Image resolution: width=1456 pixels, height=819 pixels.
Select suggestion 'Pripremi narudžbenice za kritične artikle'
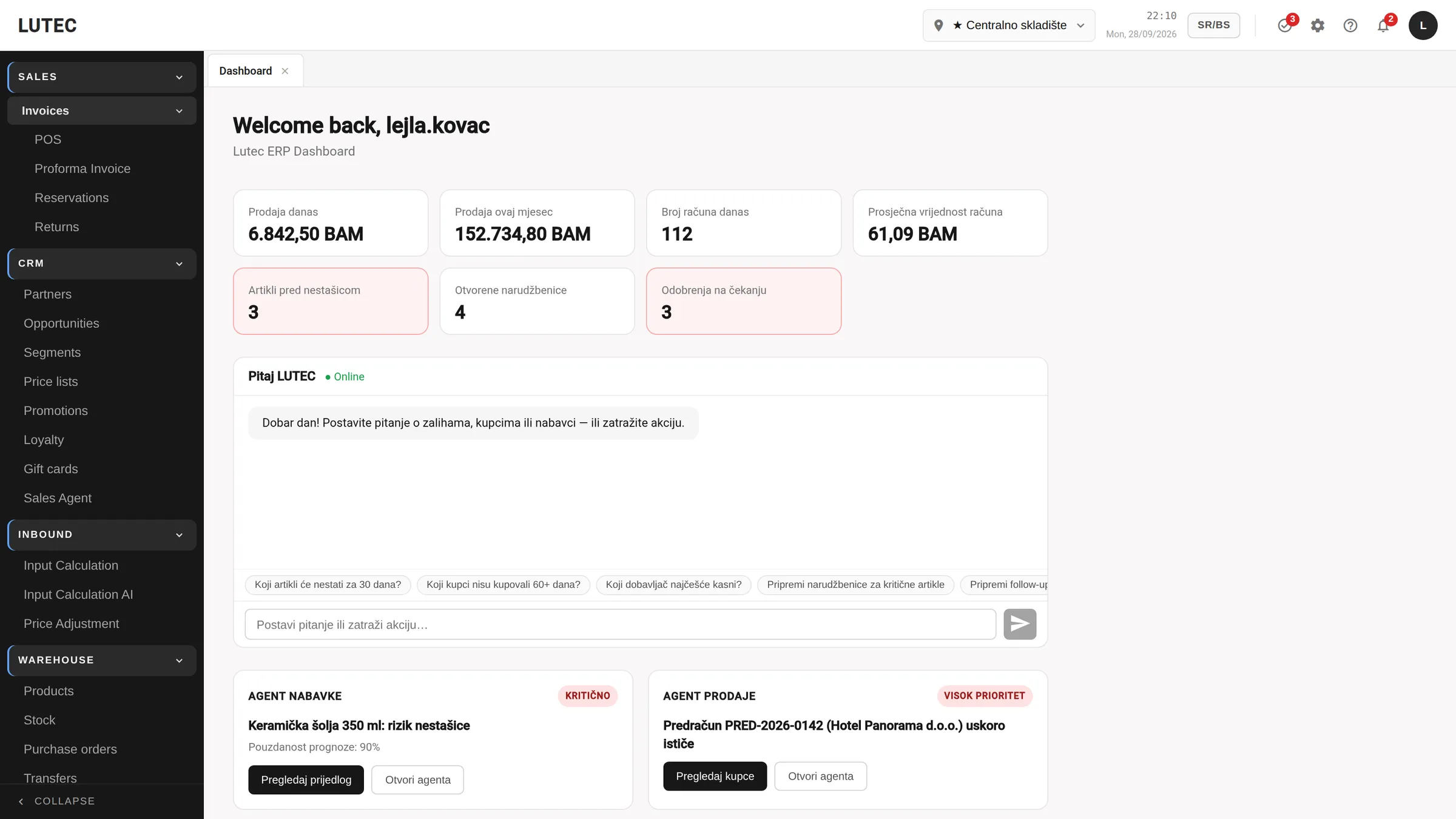pyautogui.click(x=856, y=585)
